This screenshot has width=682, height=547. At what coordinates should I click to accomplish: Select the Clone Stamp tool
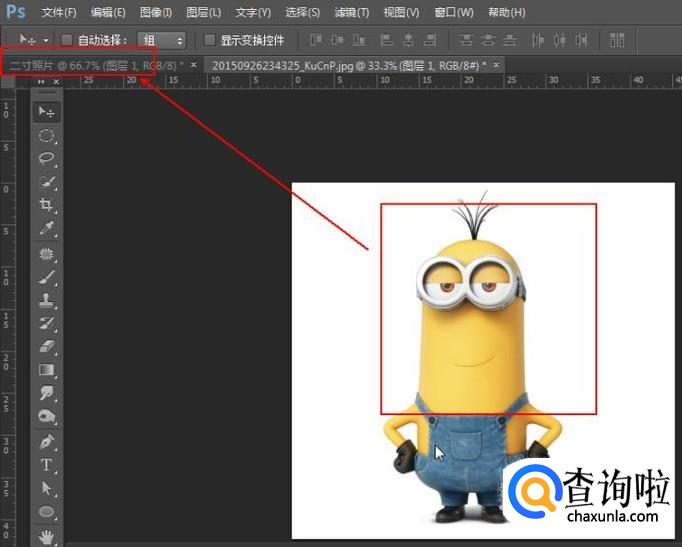(46, 300)
